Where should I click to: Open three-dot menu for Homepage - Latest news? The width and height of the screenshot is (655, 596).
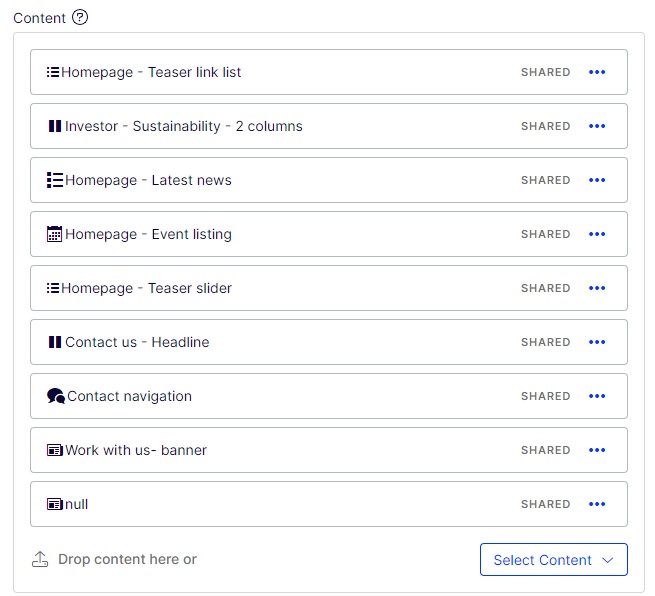coord(597,180)
